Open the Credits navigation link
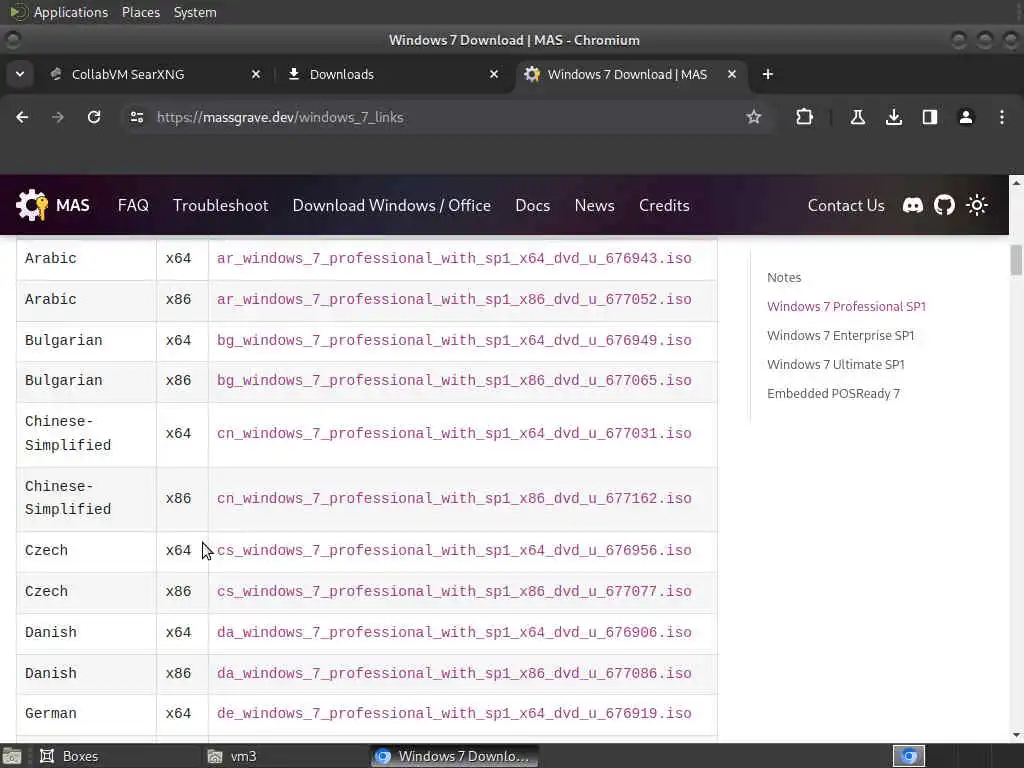Image resolution: width=1024 pixels, height=768 pixels. pyautogui.click(x=664, y=206)
